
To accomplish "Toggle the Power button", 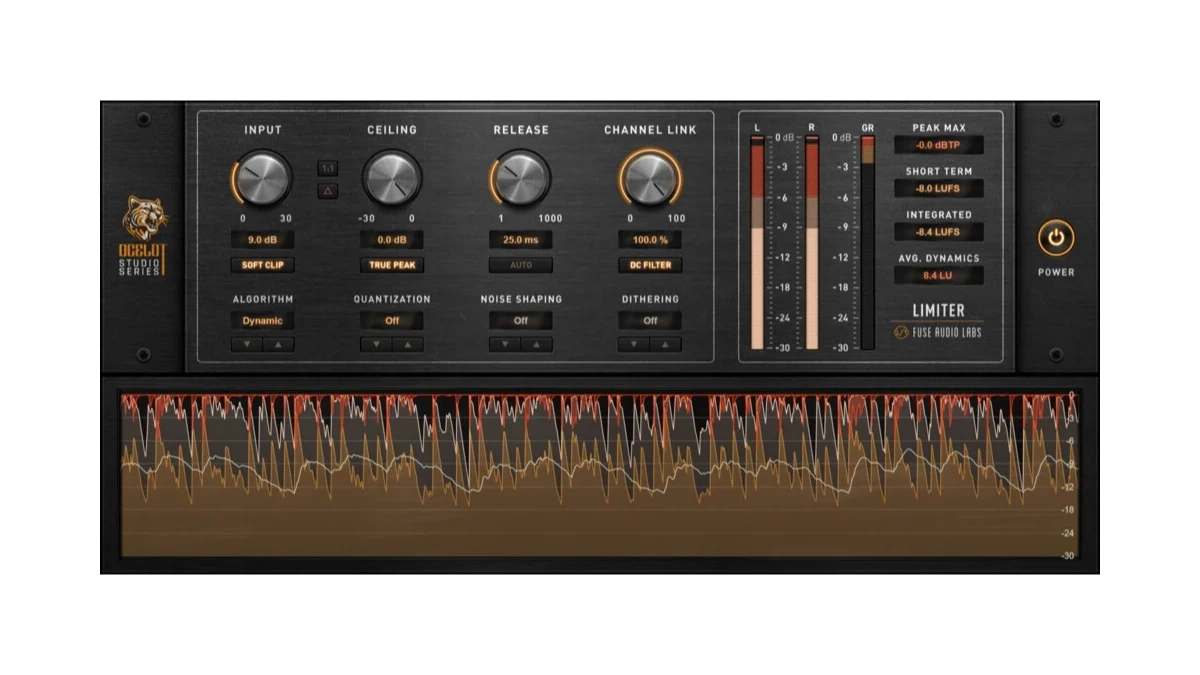I will click(x=1056, y=239).
